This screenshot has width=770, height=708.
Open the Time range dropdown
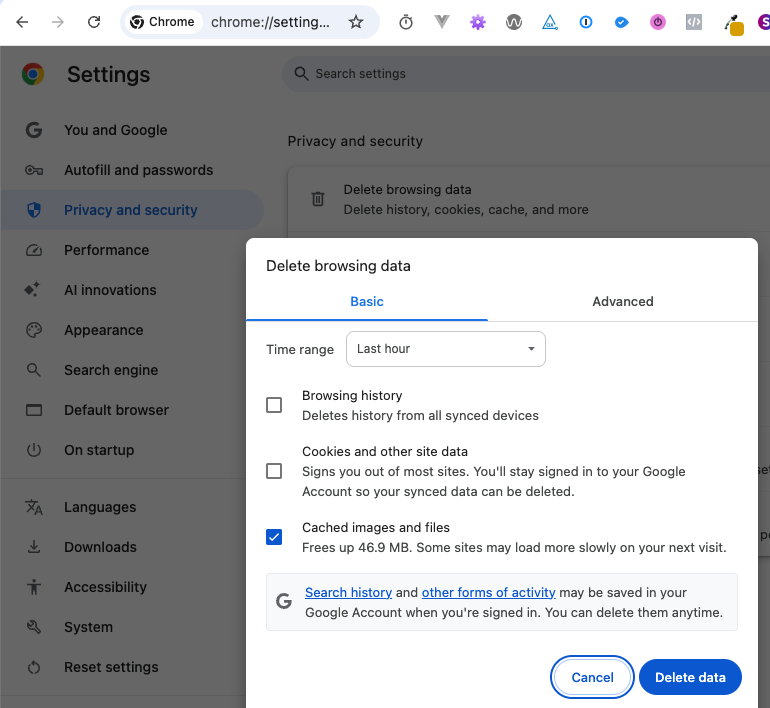446,349
